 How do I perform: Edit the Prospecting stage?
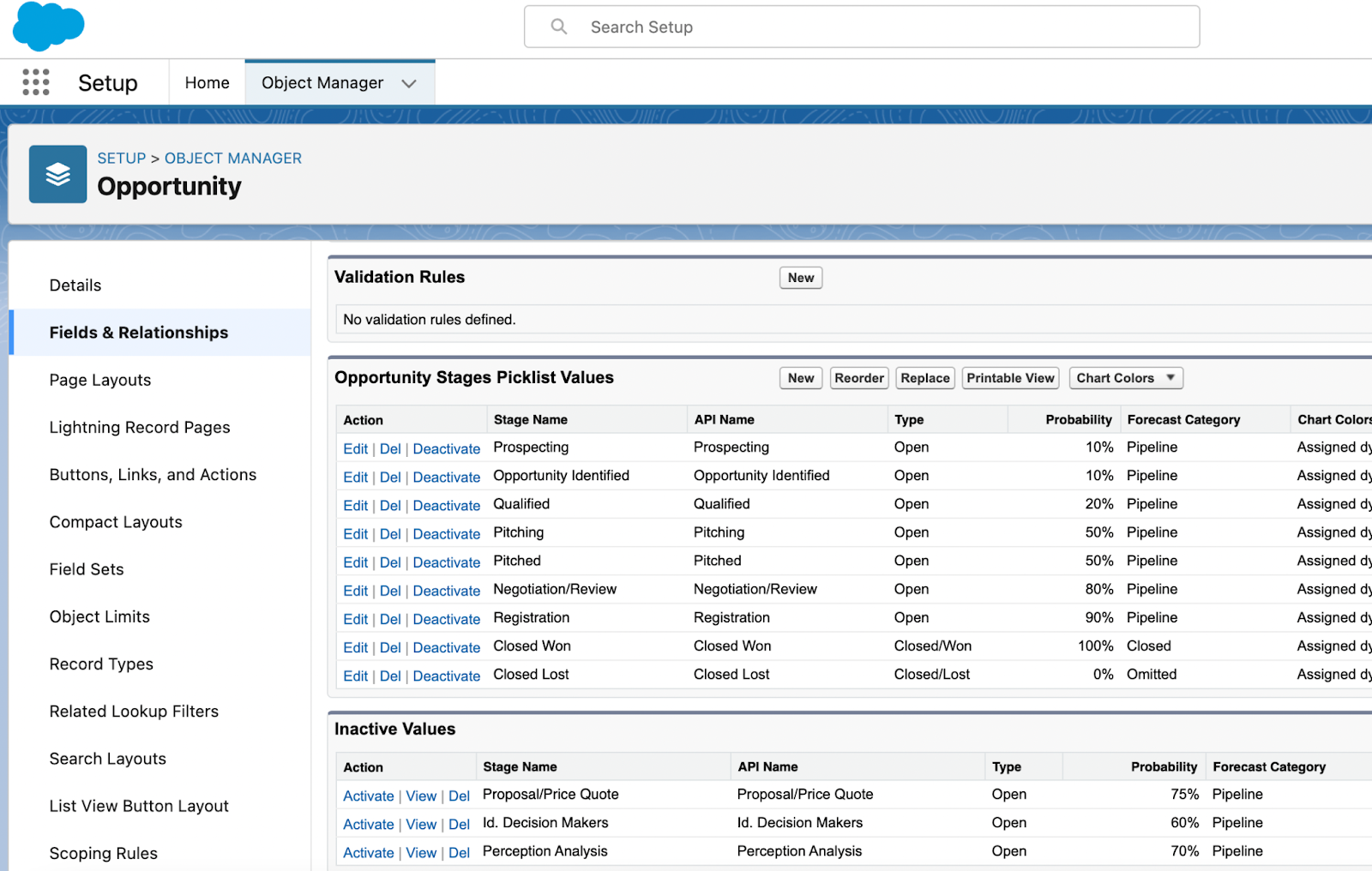click(355, 448)
